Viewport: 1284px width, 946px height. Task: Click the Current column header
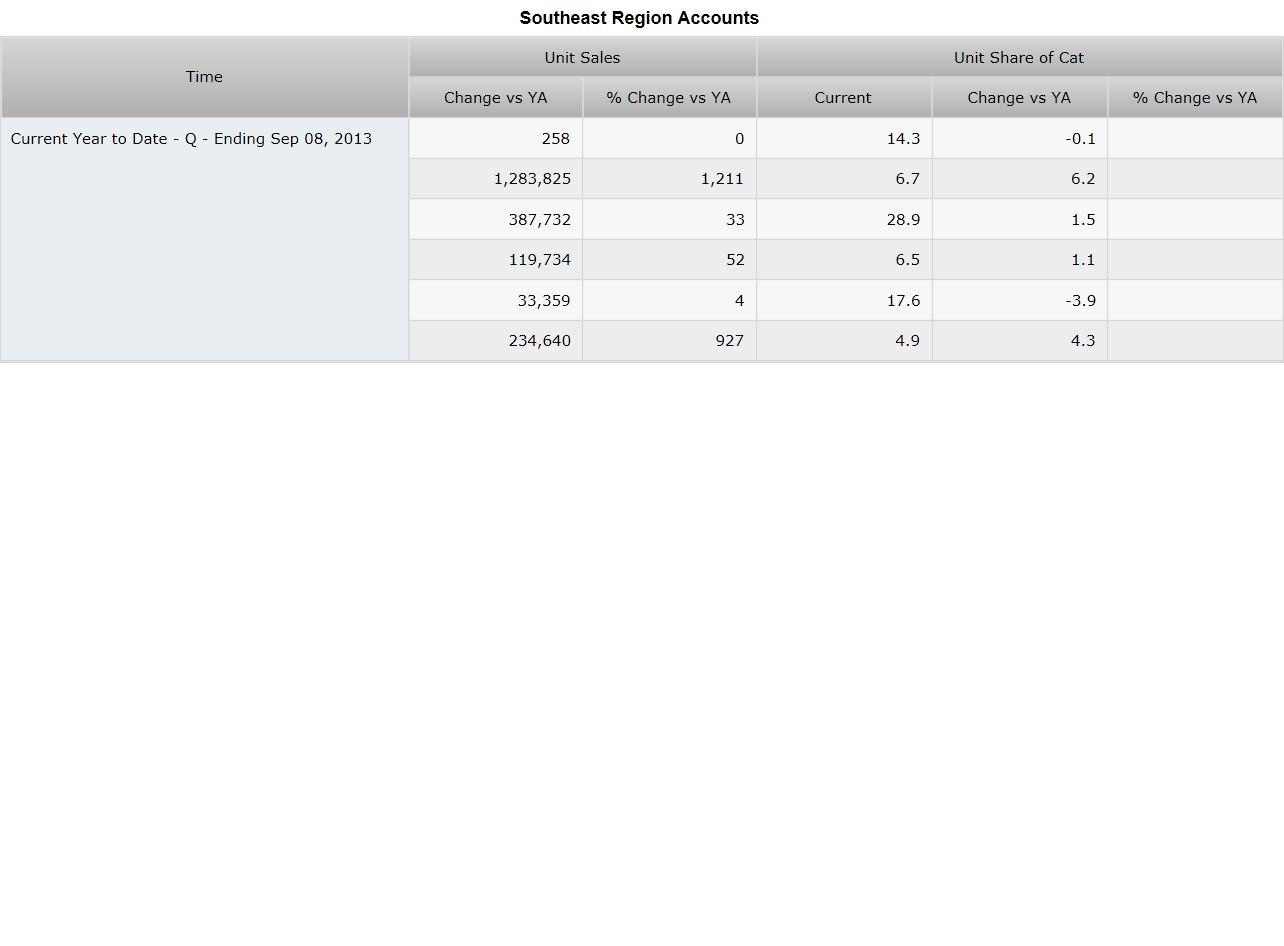pyautogui.click(x=844, y=97)
